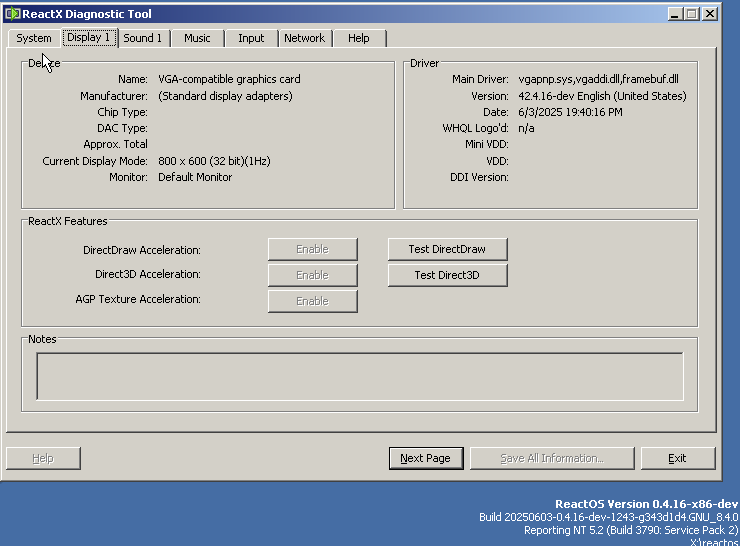Click the '(Standard display adapters)' manufacturer value
Image resolution: width=740 pixels, height=546 pixels.
225,96
